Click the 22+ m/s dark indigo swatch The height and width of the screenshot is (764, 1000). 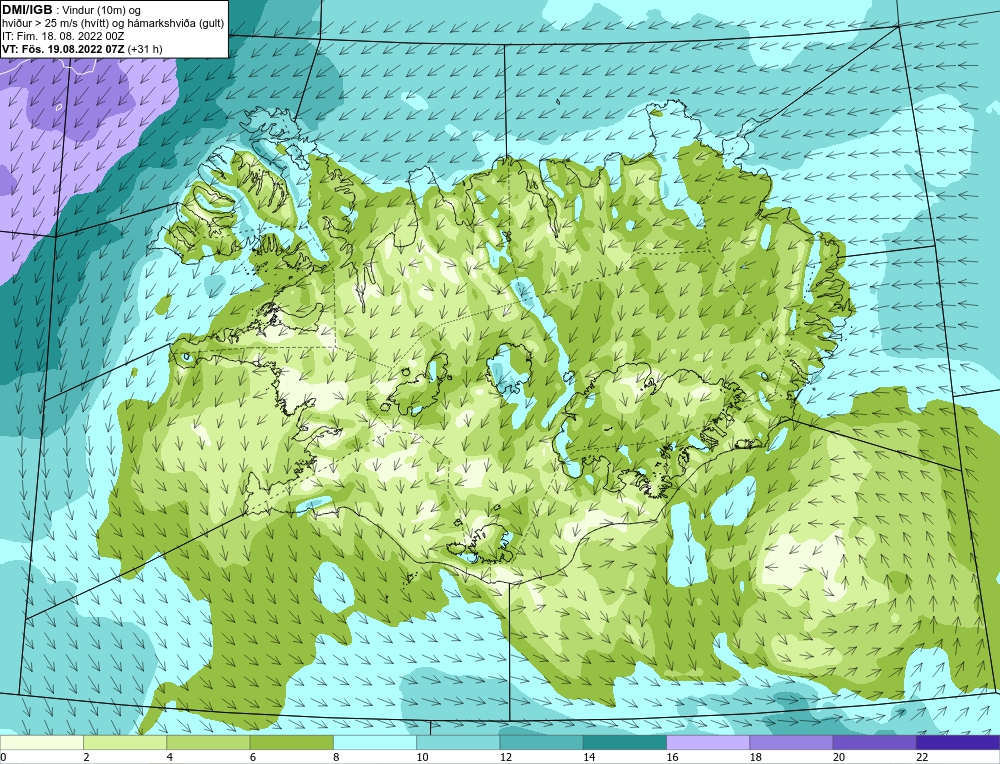(958, 742)
